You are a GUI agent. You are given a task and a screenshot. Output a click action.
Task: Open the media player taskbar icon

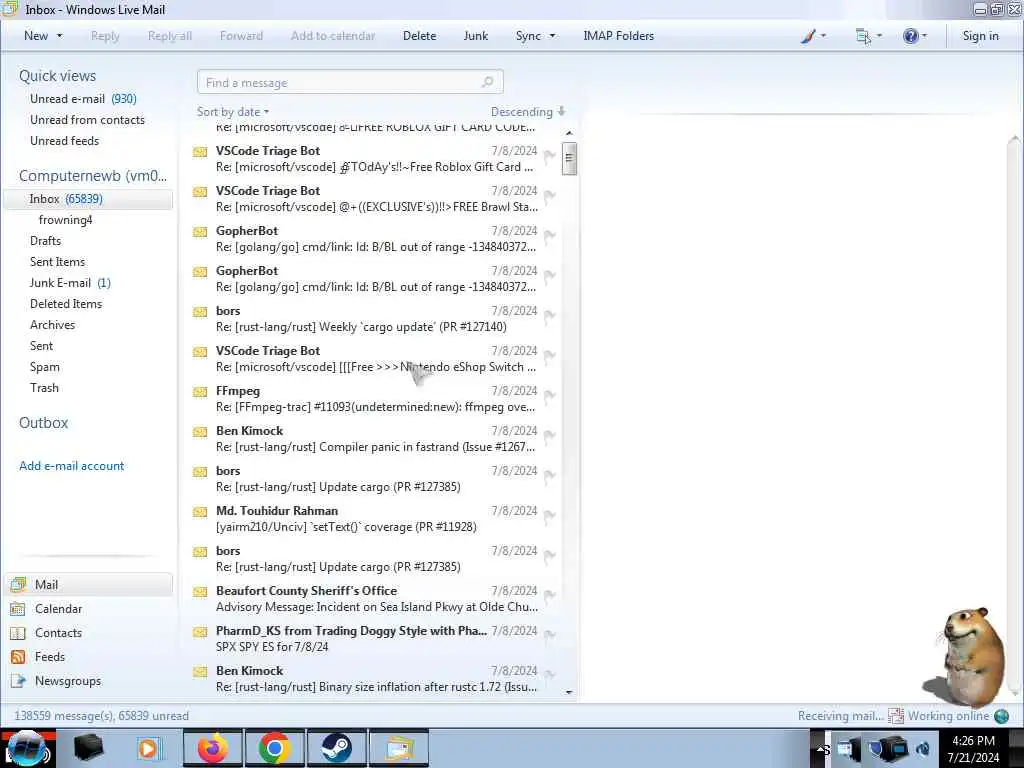(149, 748)
